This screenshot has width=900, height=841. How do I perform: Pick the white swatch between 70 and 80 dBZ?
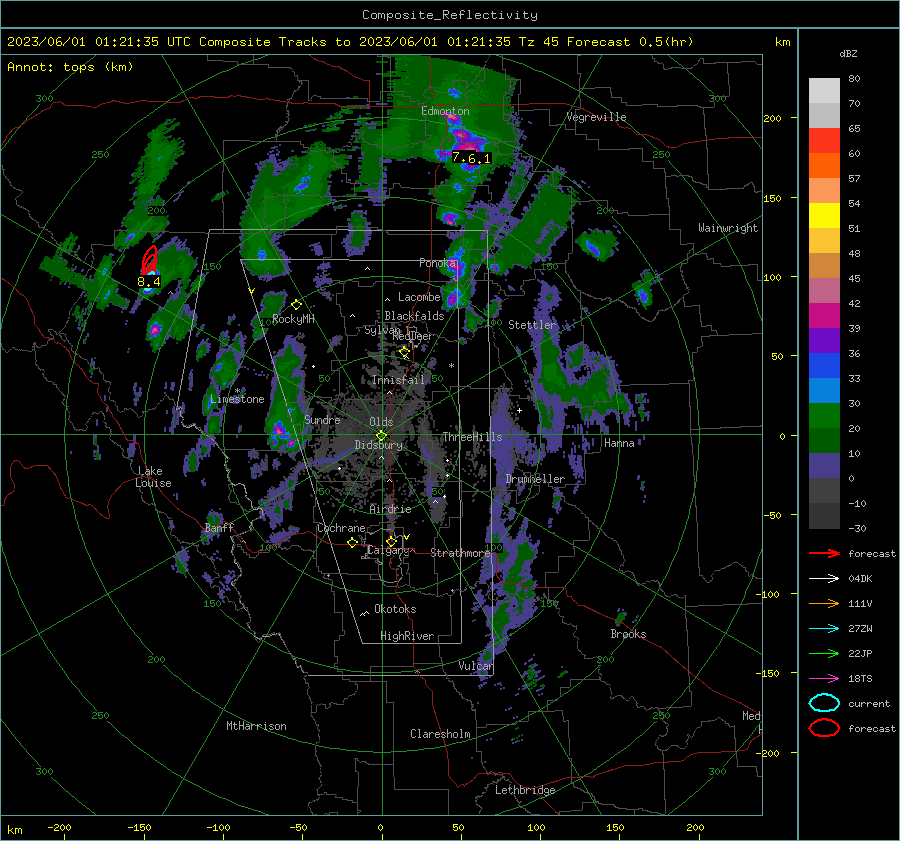[824, 91]
